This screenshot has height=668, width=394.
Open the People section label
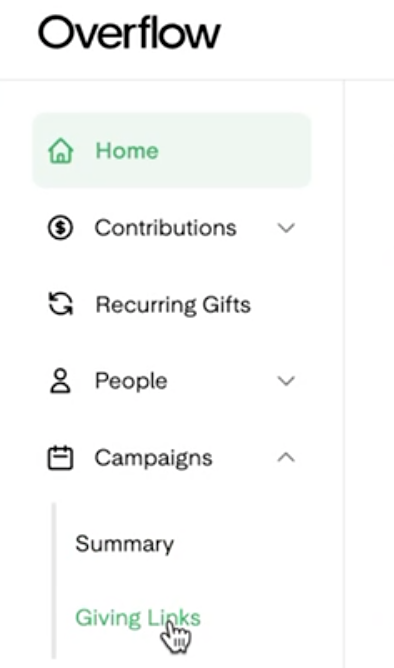[x=131, y=381]
